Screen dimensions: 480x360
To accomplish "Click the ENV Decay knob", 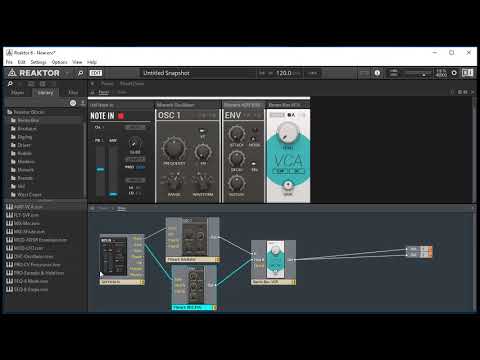I will [x=236, y=159].
